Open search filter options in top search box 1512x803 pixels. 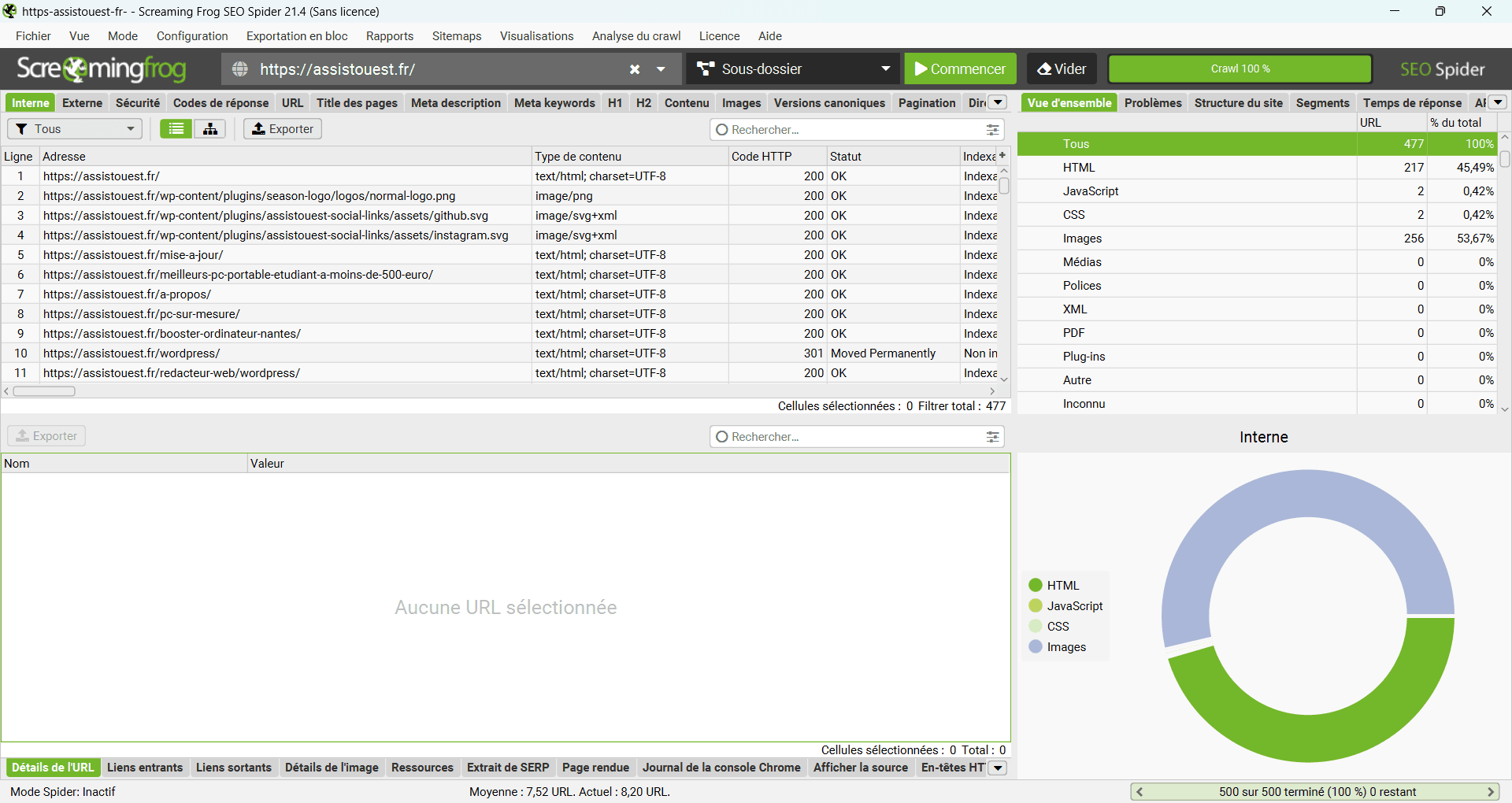pyautogui.click(x=992, y=130)
